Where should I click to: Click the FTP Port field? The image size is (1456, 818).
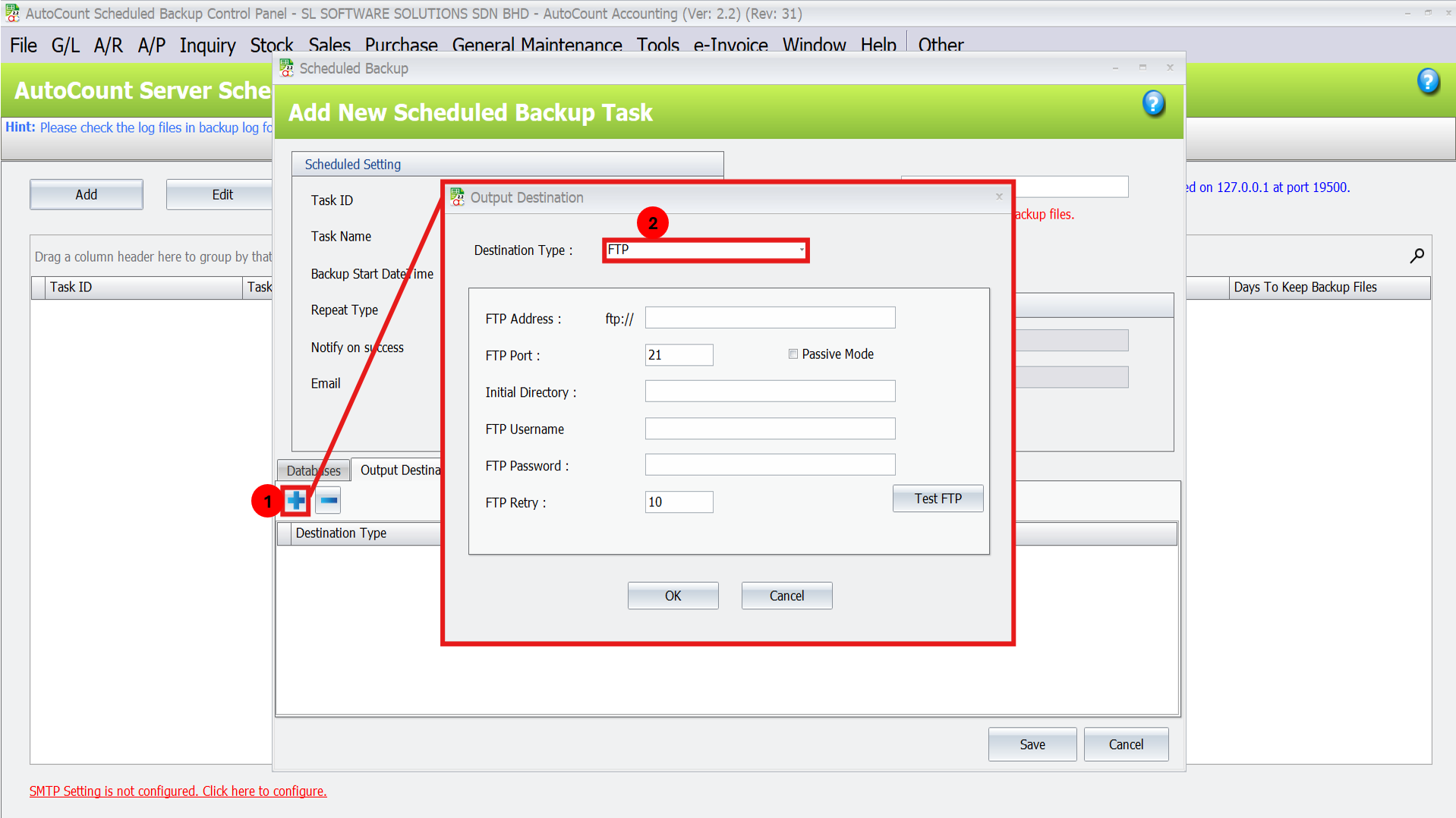679,355
